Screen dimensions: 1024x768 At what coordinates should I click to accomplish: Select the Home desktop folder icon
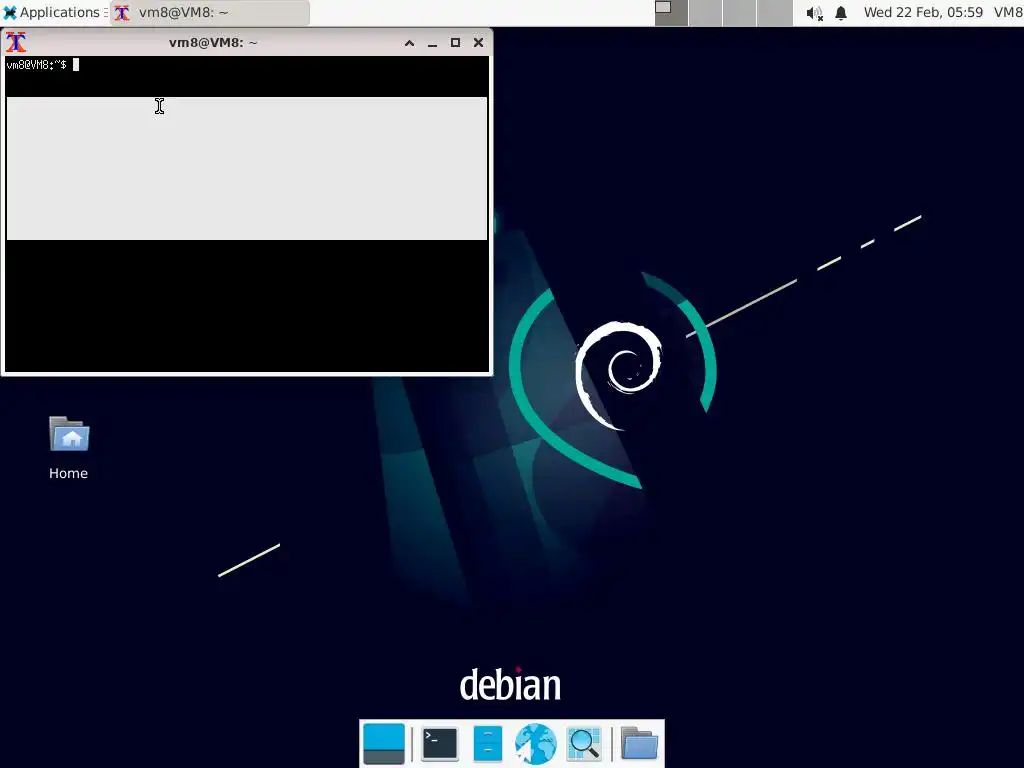[69, 447]
